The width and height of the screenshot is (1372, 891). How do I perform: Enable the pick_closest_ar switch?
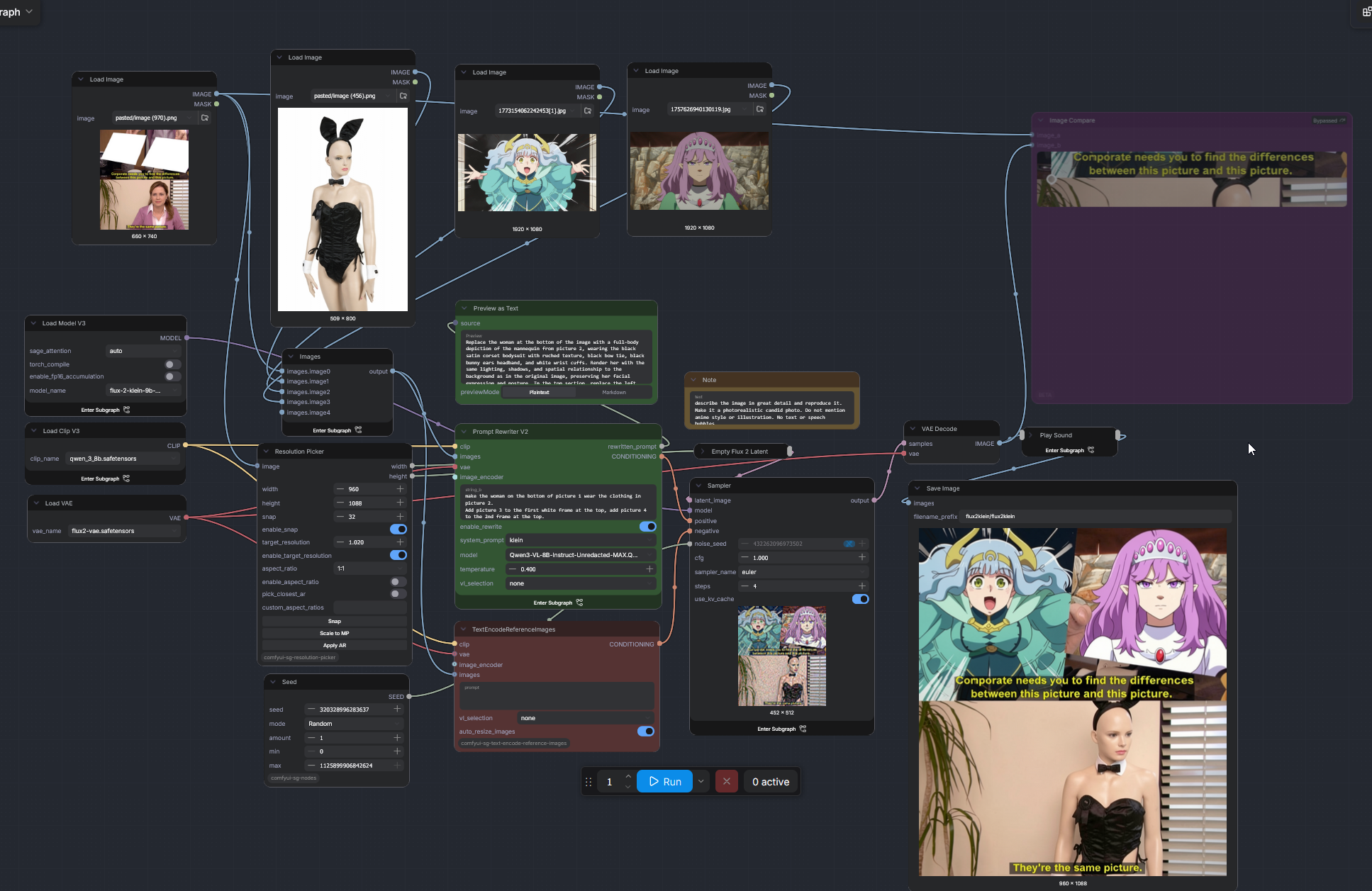398,594
